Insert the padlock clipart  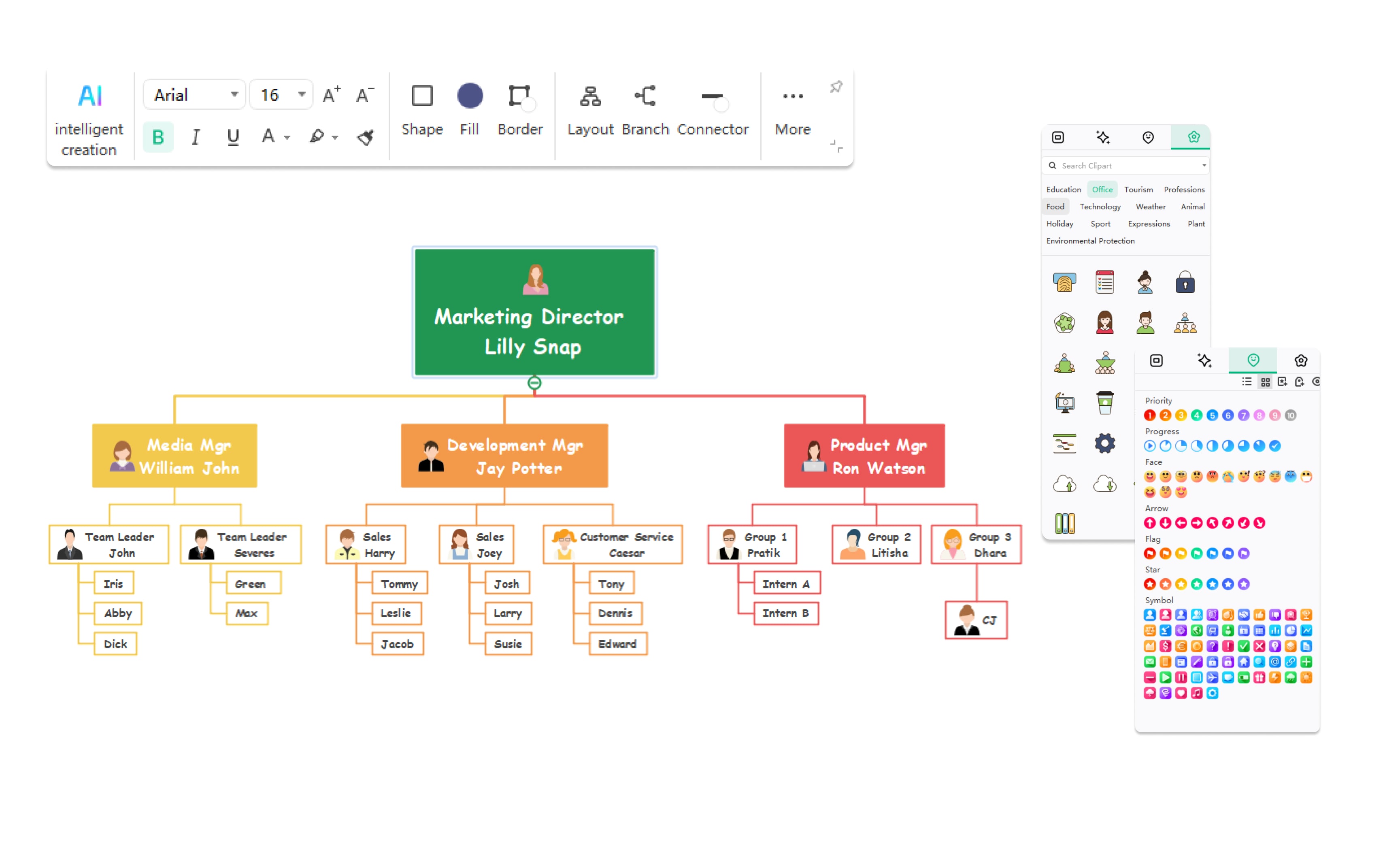tap(1185, 282)
